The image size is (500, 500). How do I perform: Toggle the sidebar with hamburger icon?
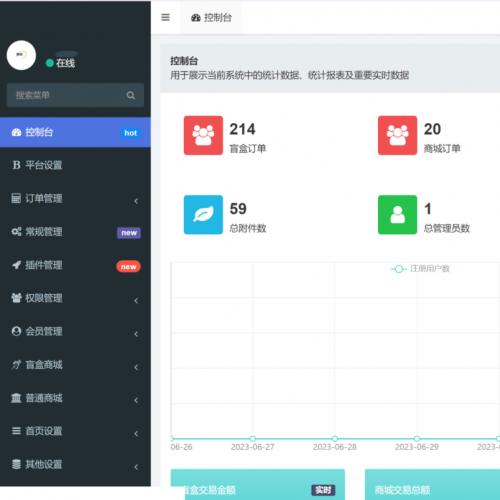tap(165, 17)
